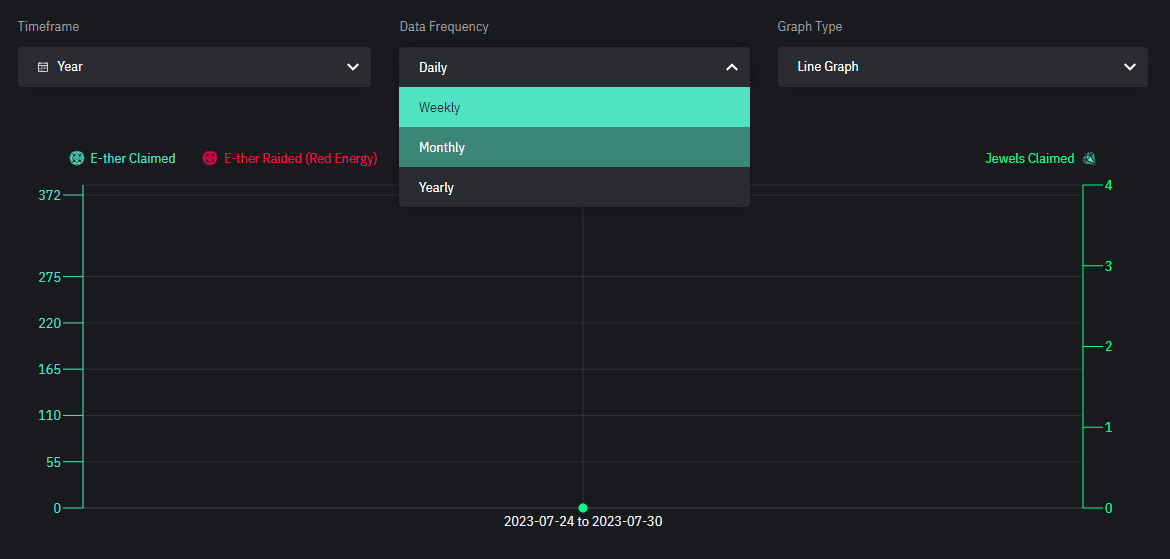The width and height of the screenshot is (1170, 559).
Task: Click the Daily value in Data Frequency
Action: pos(433,68)
